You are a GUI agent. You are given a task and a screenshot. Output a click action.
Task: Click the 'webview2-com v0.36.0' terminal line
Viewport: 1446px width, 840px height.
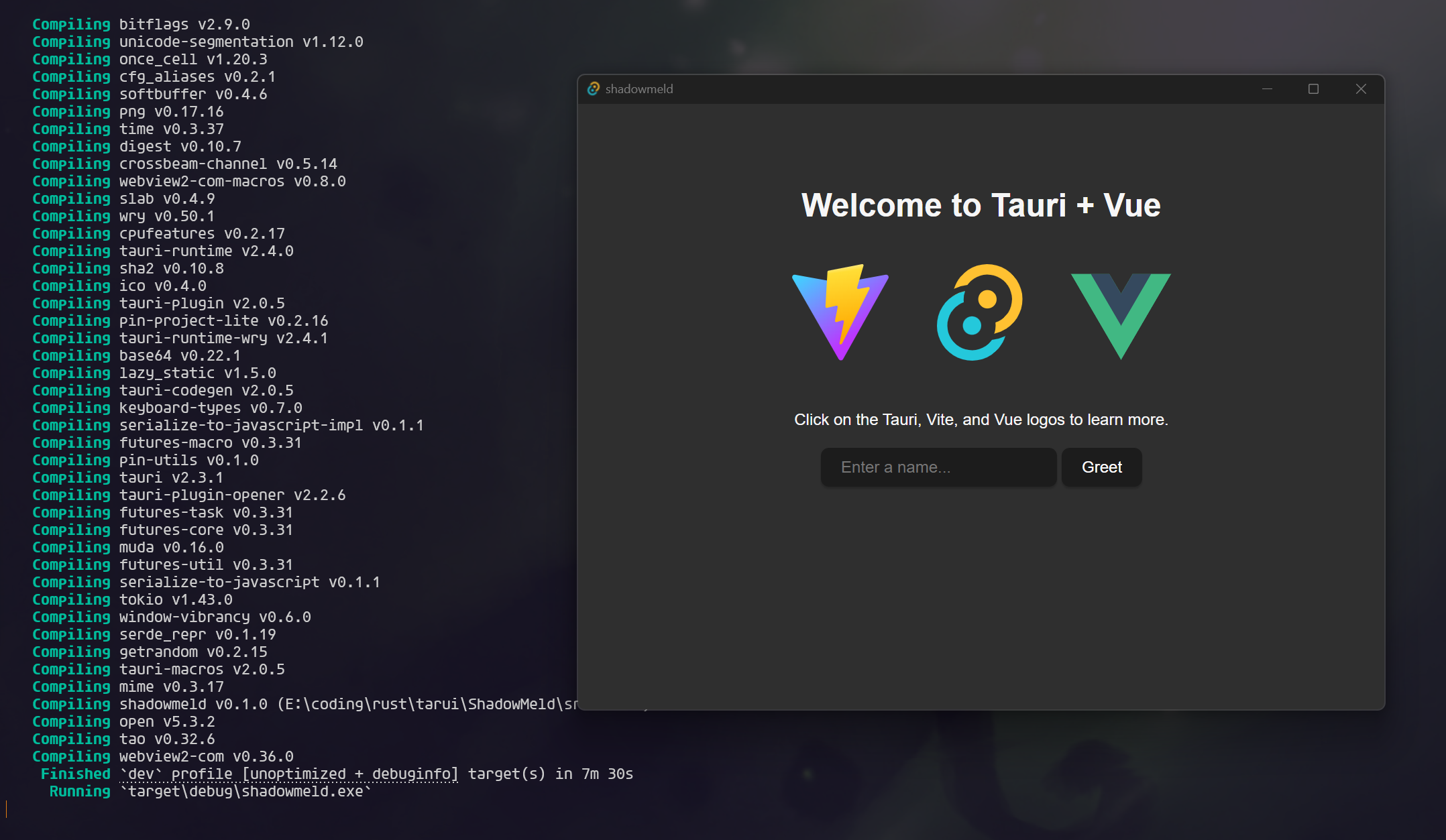tap(206, 757)
